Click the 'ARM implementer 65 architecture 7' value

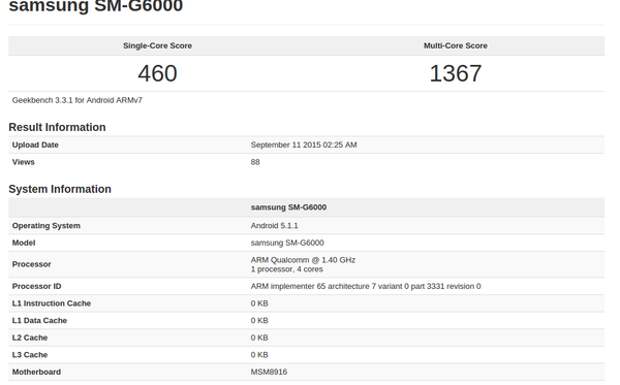point(366,286)
